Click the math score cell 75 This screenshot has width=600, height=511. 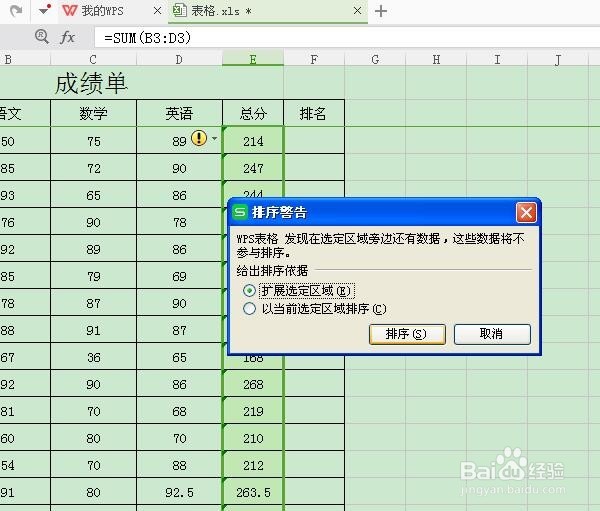click(x=93, y=141)
